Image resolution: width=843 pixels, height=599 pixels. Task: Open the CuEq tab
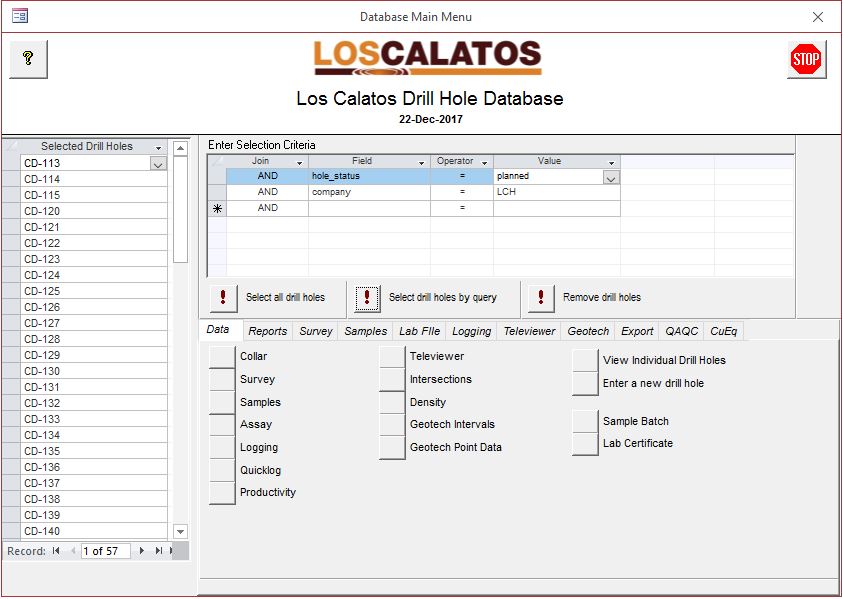[724, 331]
